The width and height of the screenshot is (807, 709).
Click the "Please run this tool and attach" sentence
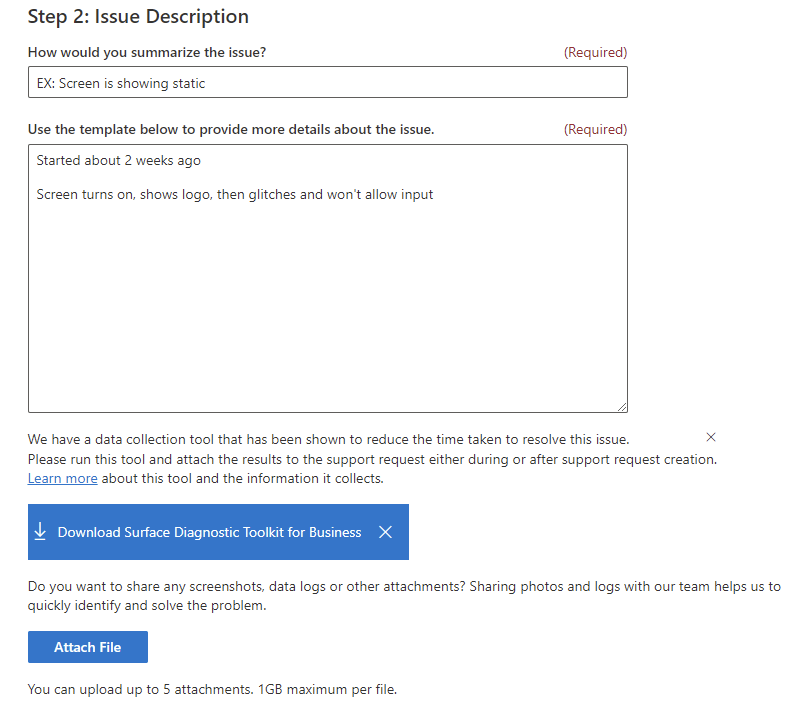click(x=372, y=459)
